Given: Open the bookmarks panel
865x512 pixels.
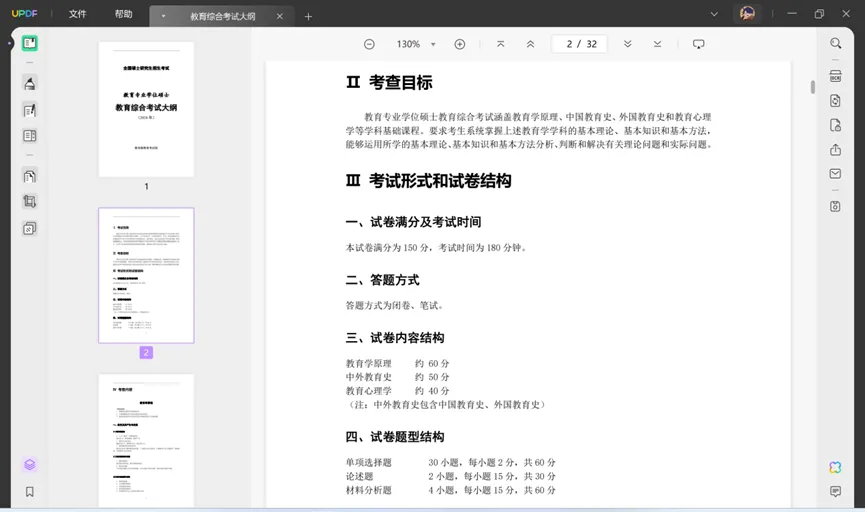Looking at the screenshot, I should [30, 492].
